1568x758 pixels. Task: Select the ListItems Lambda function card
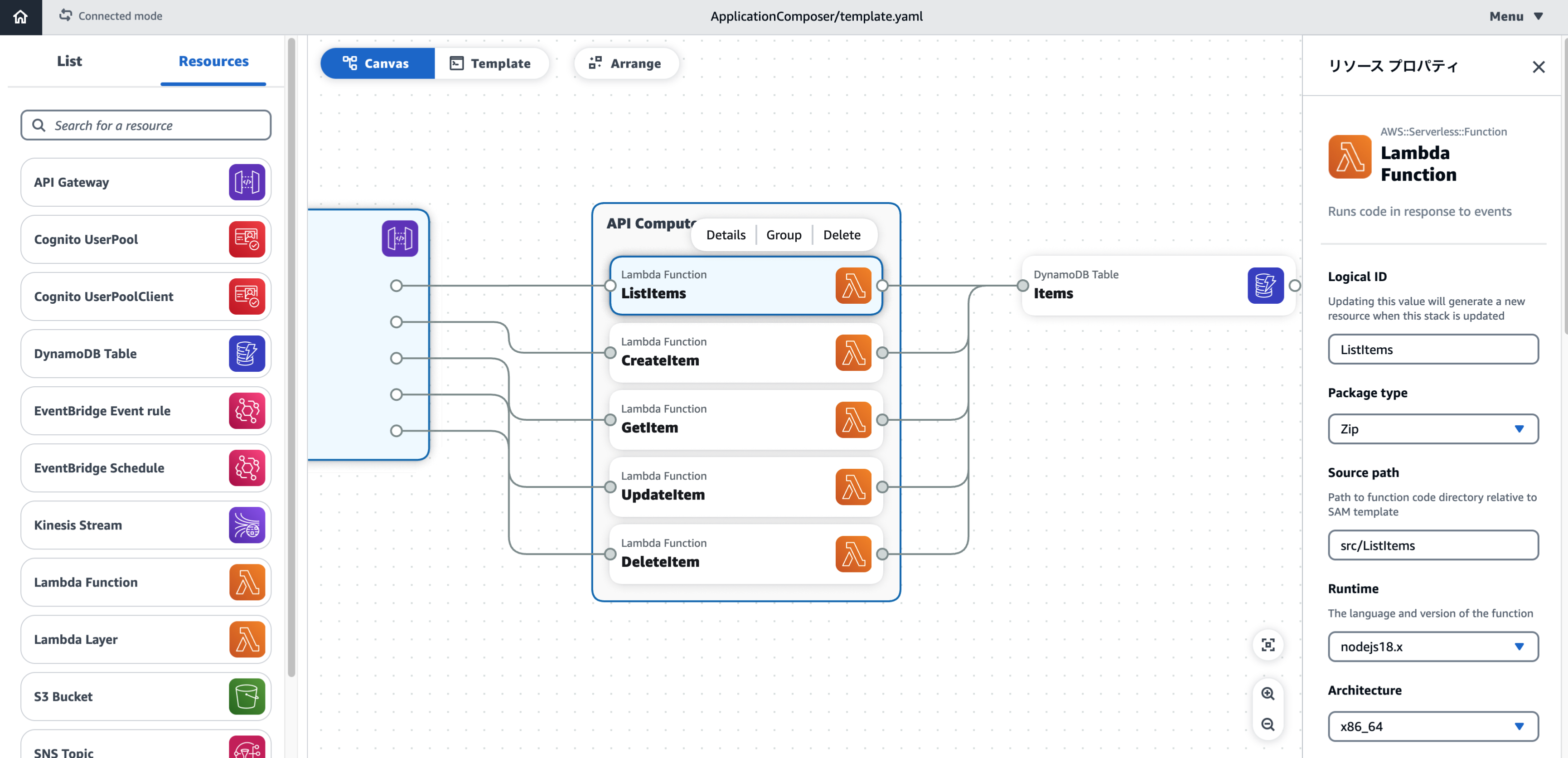[x=746, y=286]
